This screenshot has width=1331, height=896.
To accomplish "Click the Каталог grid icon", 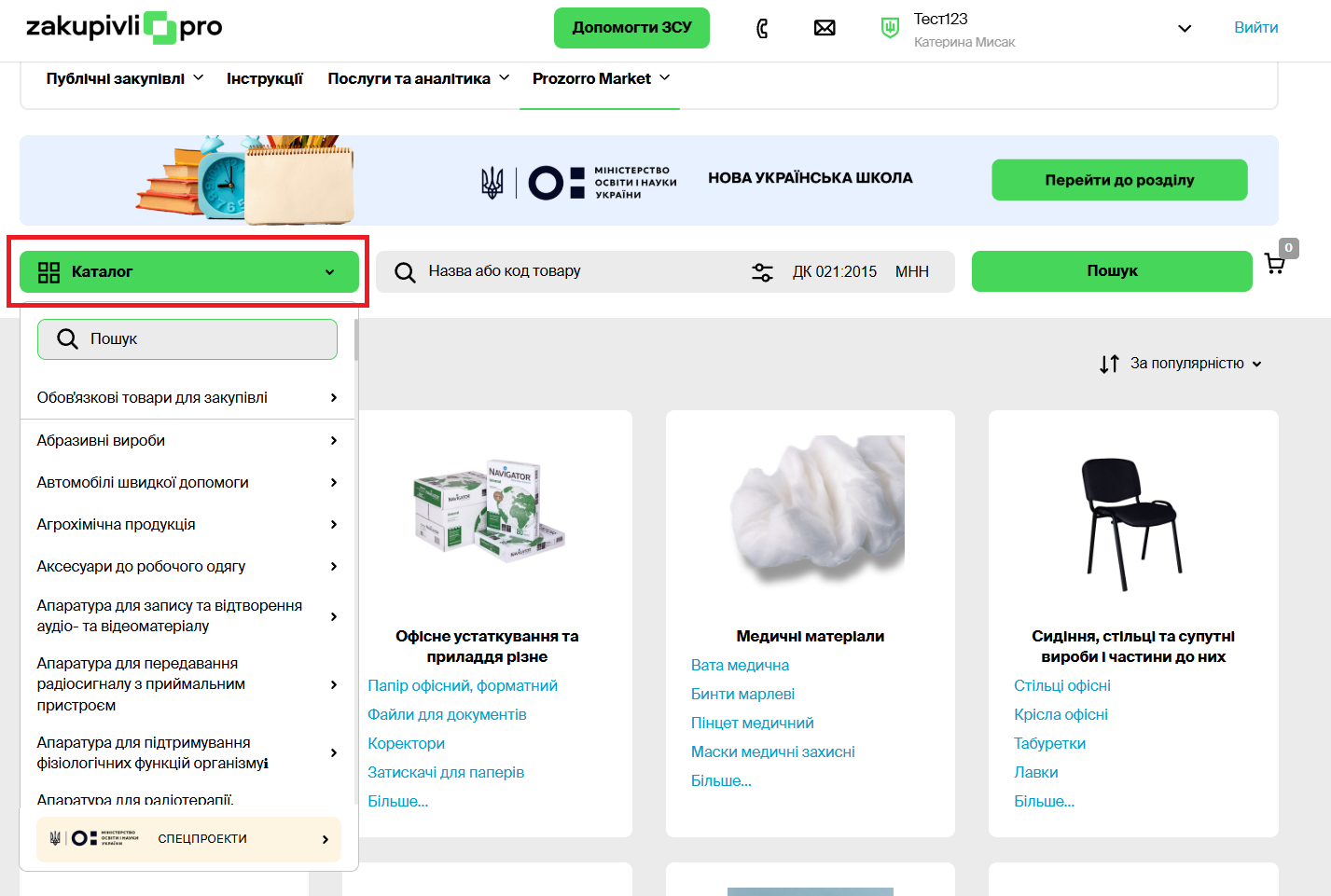I will [49, 272].
